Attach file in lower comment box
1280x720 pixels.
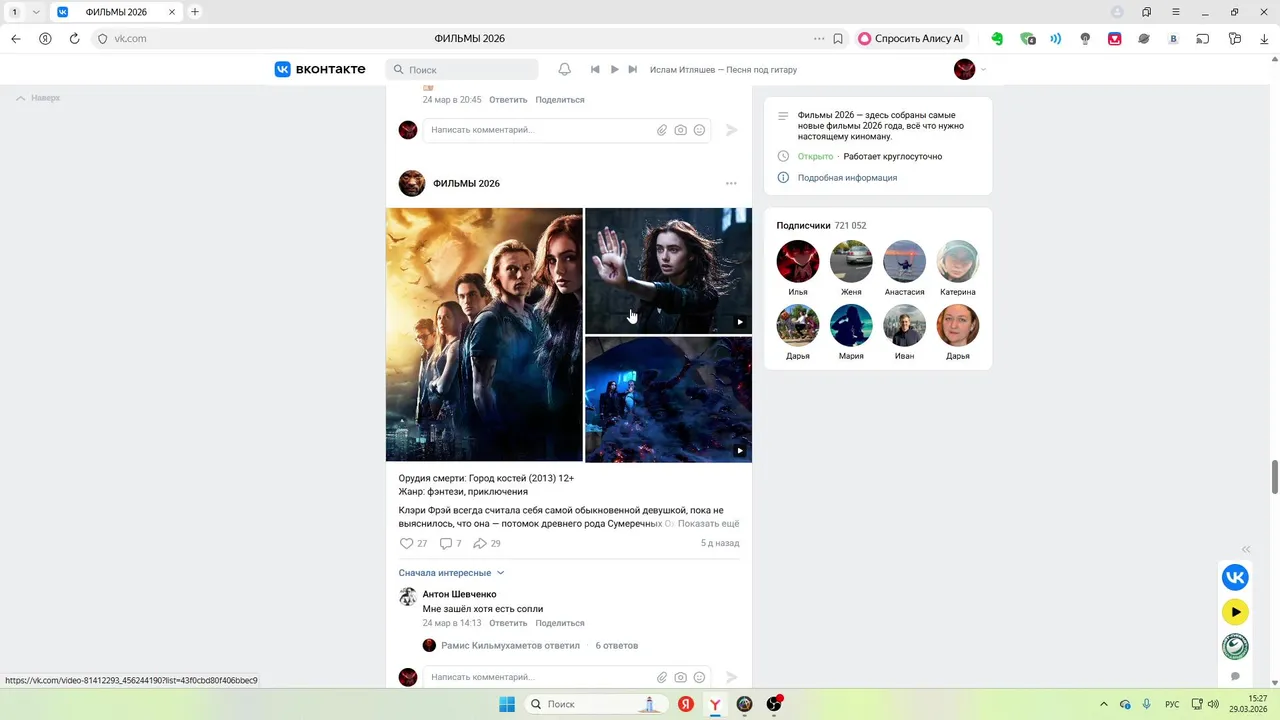tap(661, 677)
